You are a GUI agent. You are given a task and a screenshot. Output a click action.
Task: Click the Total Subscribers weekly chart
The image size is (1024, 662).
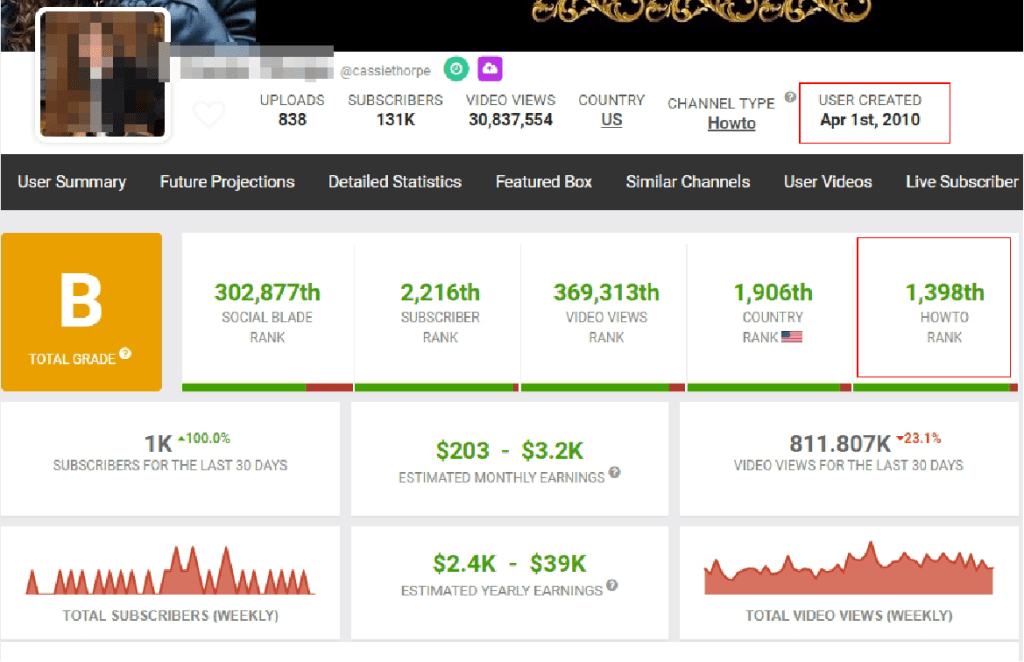coord(170,574)
